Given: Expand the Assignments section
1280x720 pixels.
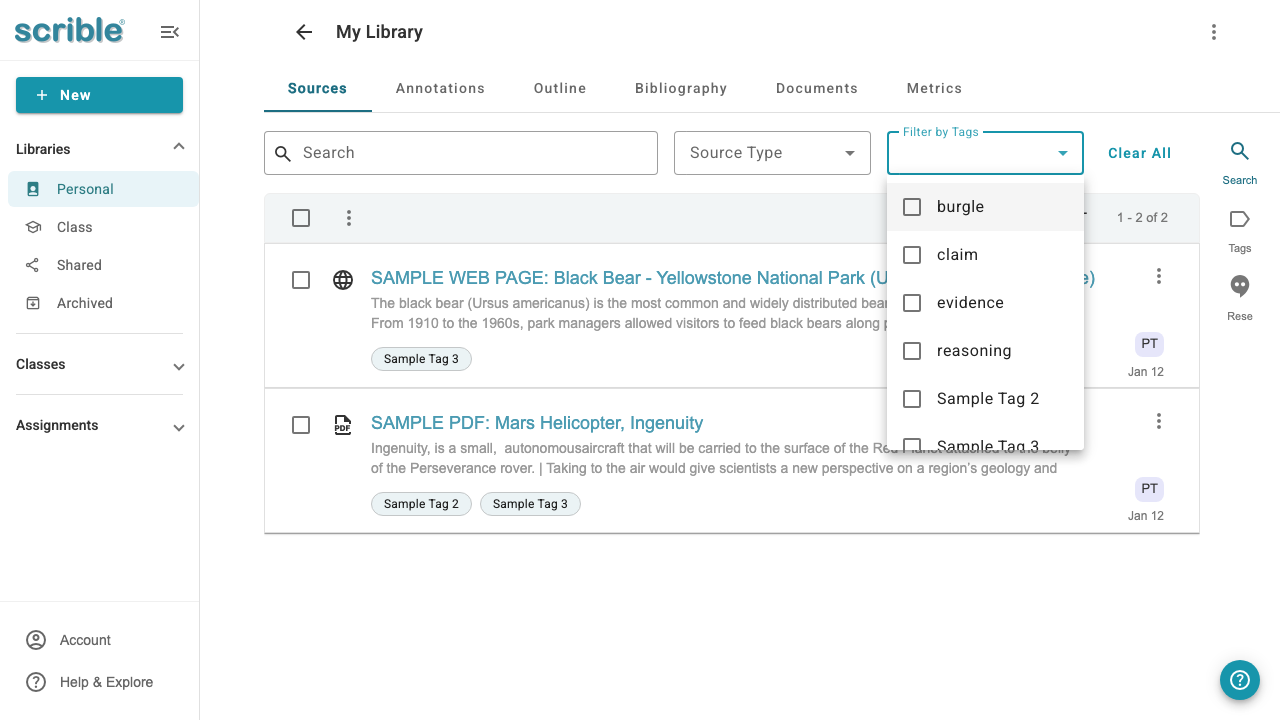Looking at the screenshot, I should (x=179, y=427).
